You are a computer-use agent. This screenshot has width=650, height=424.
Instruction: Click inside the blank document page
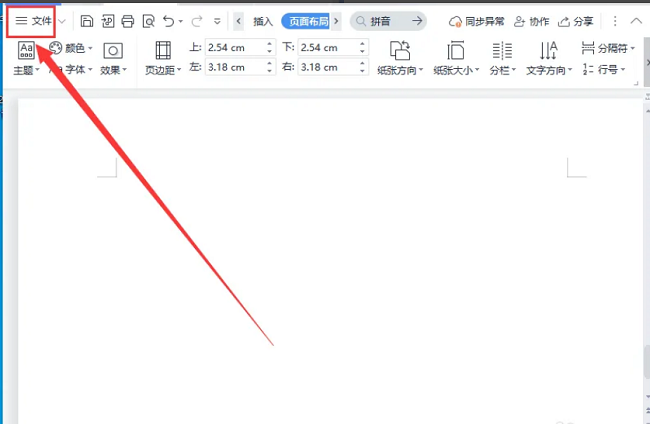[332, 261]
